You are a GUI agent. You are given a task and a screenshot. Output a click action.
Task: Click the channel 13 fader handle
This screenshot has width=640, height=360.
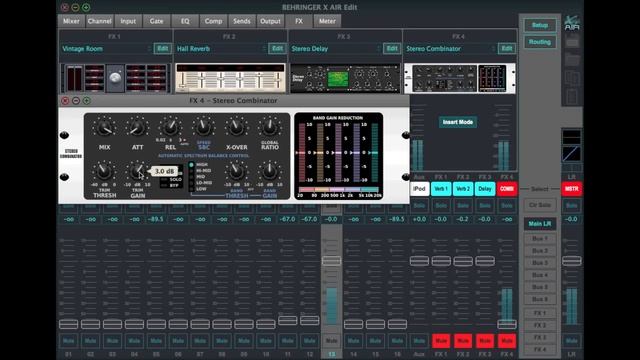point(331,261)
